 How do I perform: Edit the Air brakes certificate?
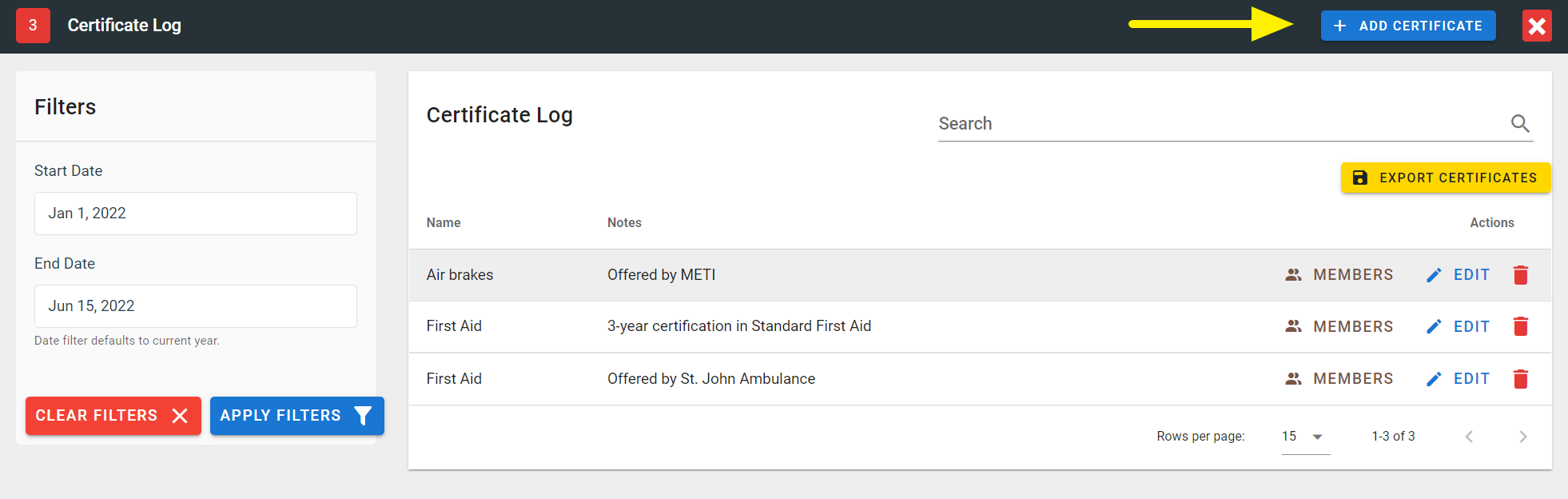click(1459, 275)
